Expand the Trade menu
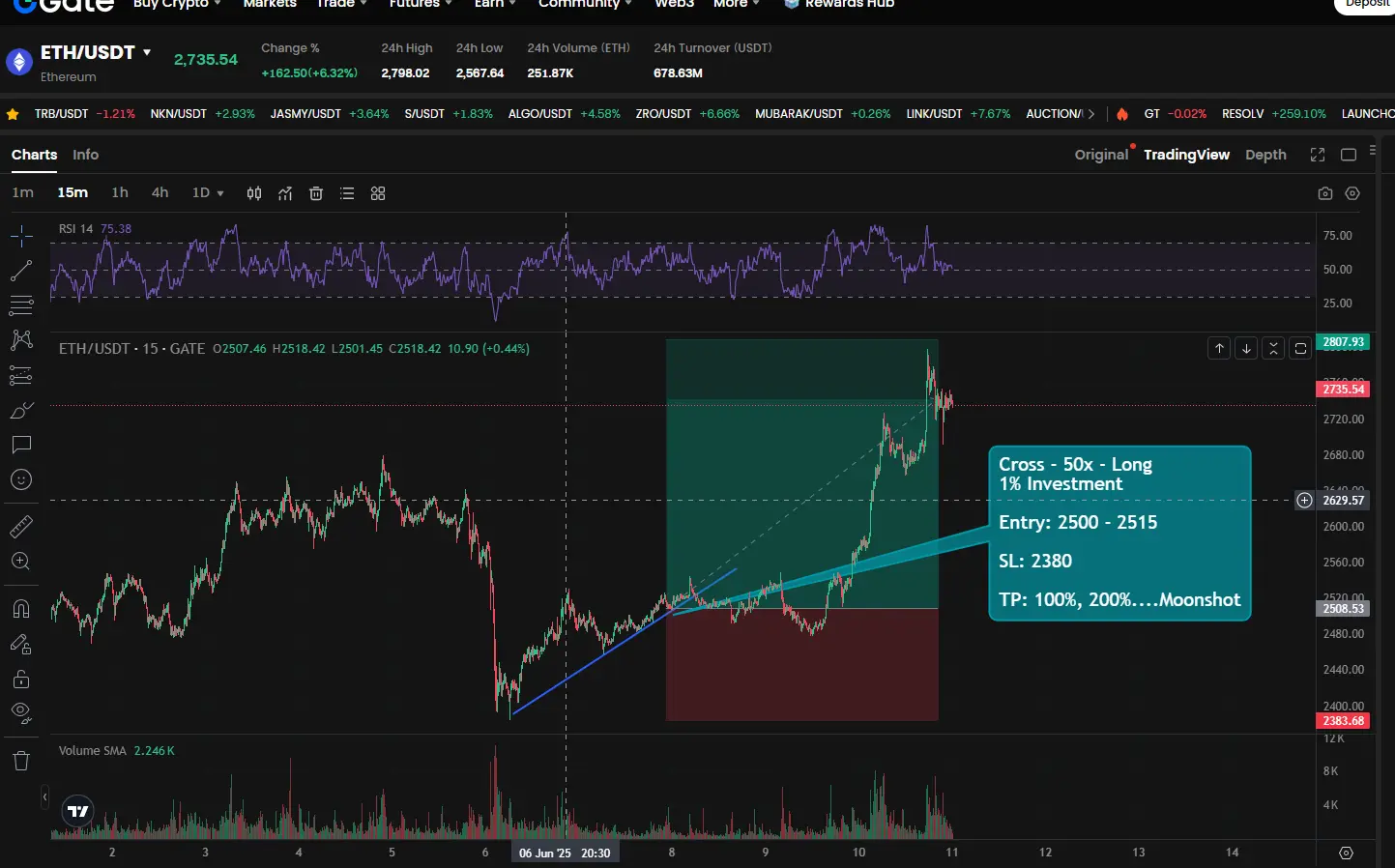 tap(341, 4)
